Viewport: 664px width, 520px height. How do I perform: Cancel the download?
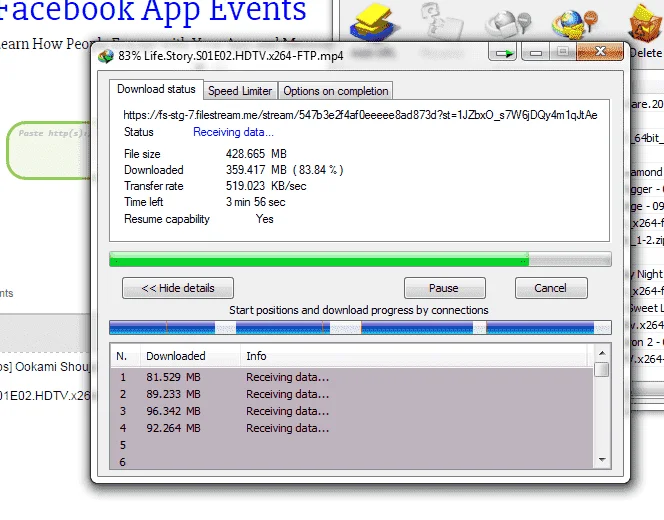(x=551, y=288)
